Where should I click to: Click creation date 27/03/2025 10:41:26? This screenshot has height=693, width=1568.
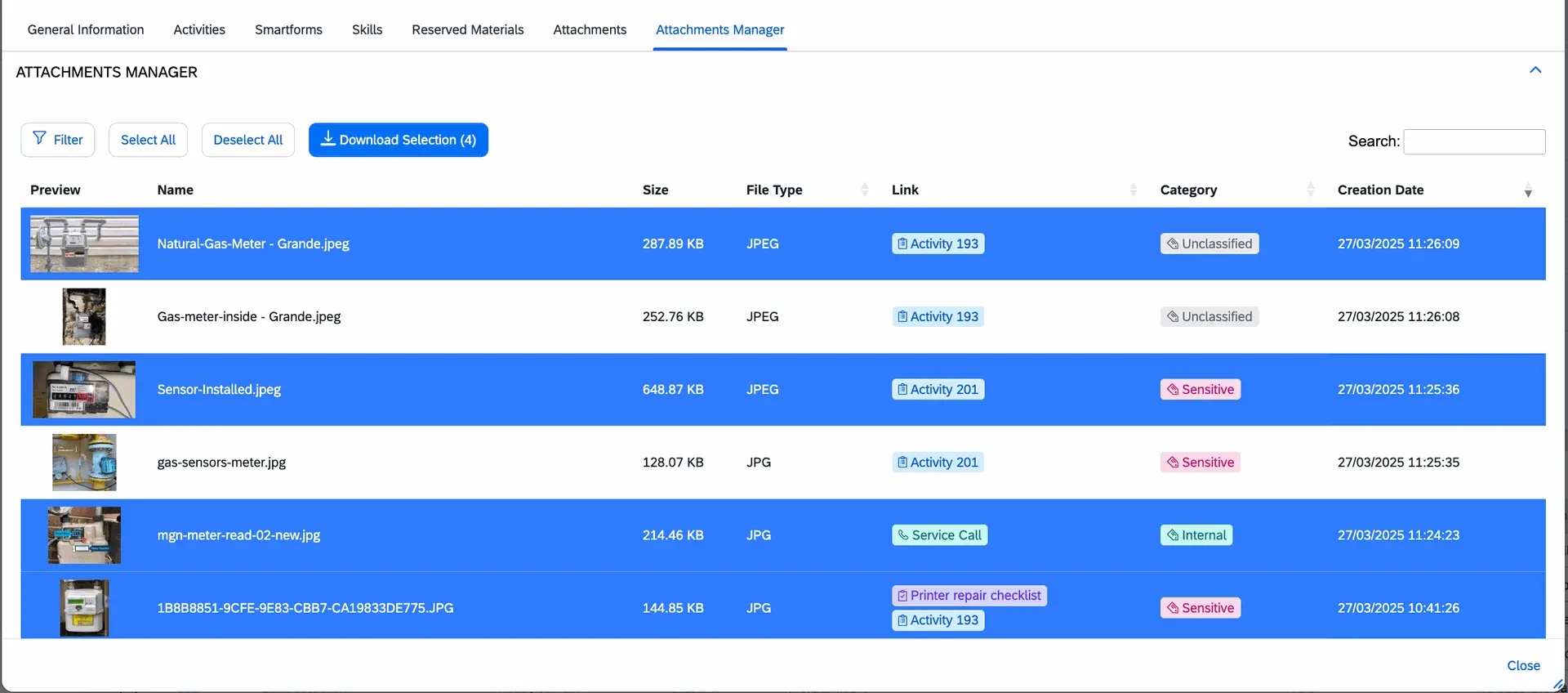[1398, 608]
